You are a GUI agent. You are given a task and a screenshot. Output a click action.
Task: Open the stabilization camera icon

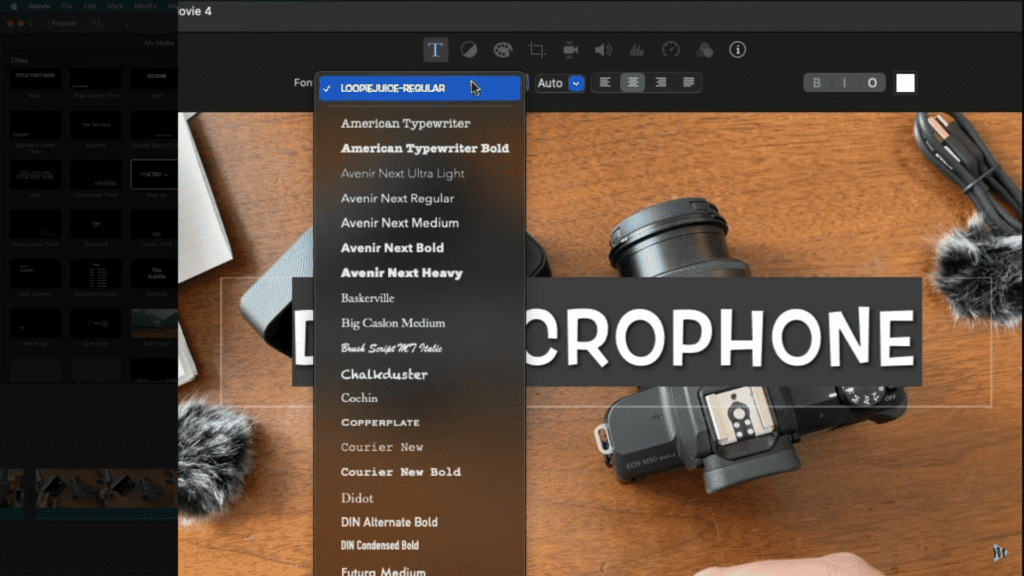(x=570, y=50)
